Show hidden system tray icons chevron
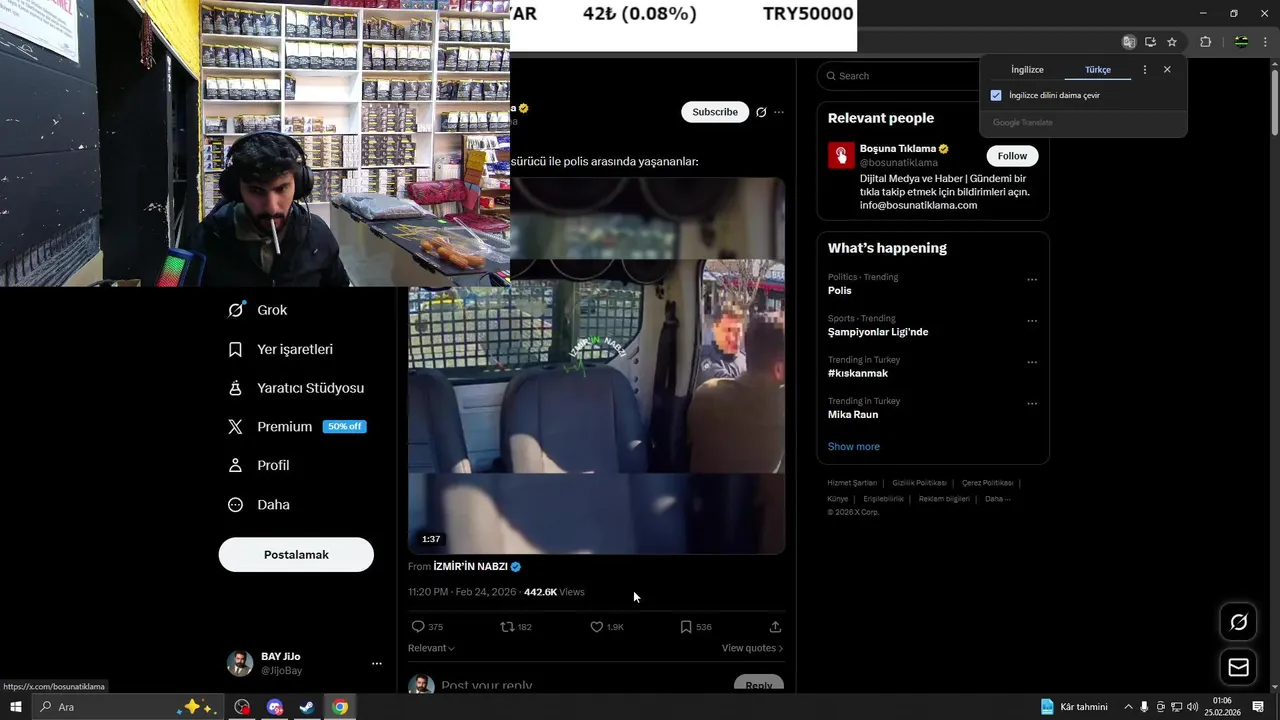This screenshot has height=720, width=1280. (1129, 707)
